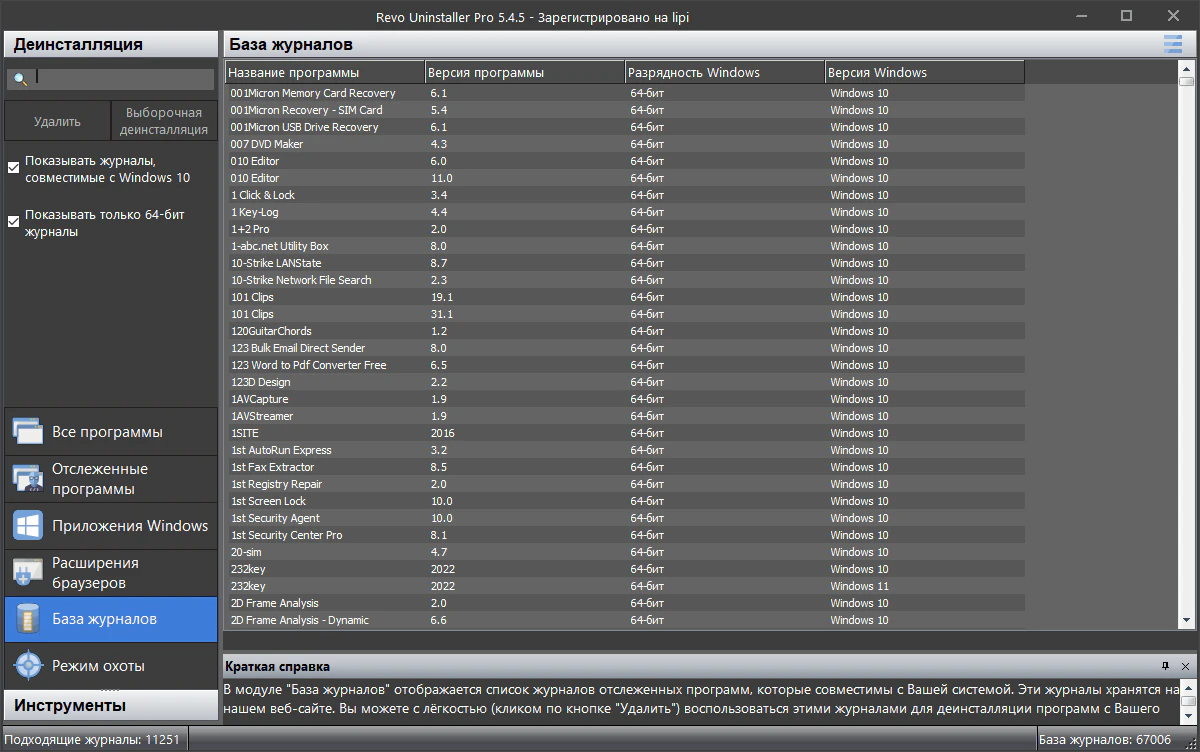This screenshot has height=752, width=1200.
Task: Open the Деинсталляция section header
Action: pos(111,44)
